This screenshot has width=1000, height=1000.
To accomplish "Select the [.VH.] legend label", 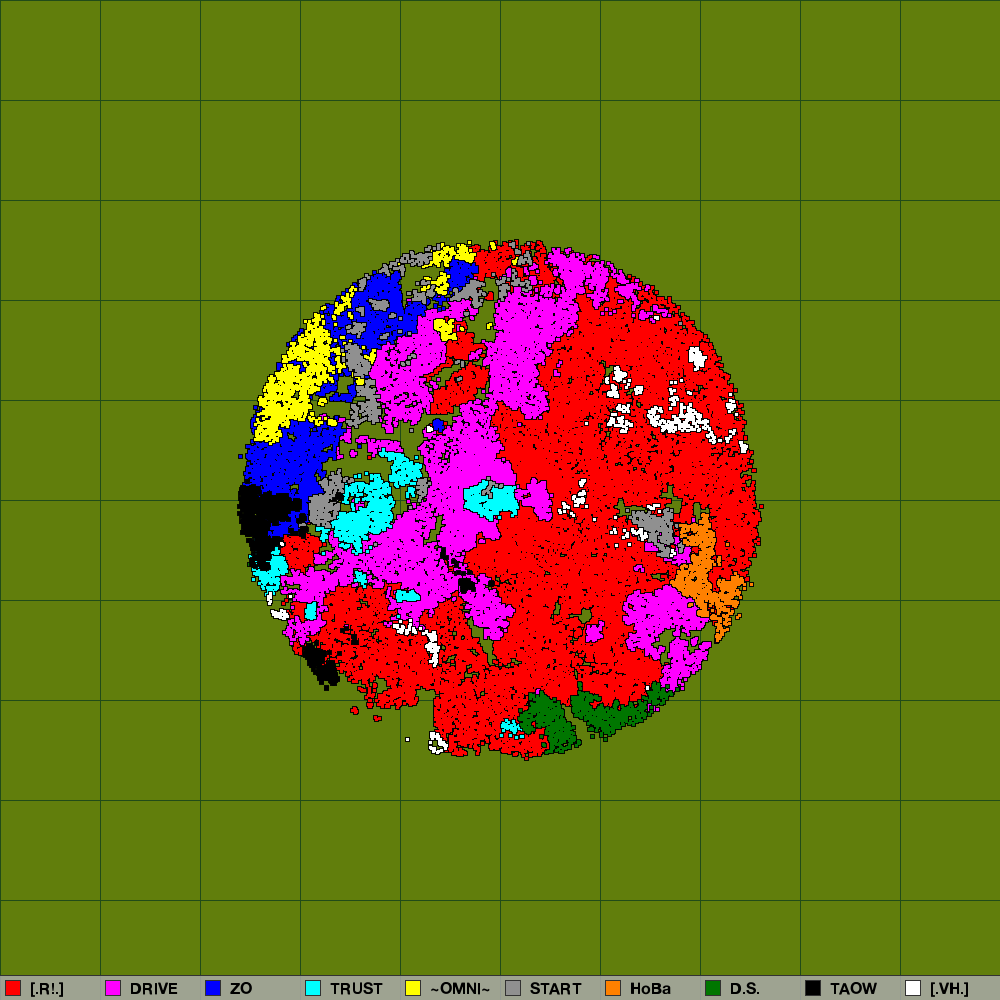I will click(x=949, y=989).
